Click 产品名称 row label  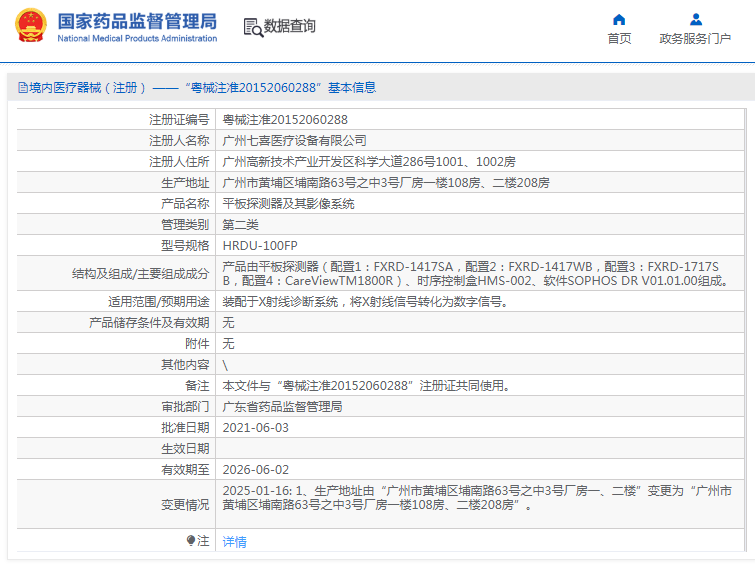[x=185, y=204]
